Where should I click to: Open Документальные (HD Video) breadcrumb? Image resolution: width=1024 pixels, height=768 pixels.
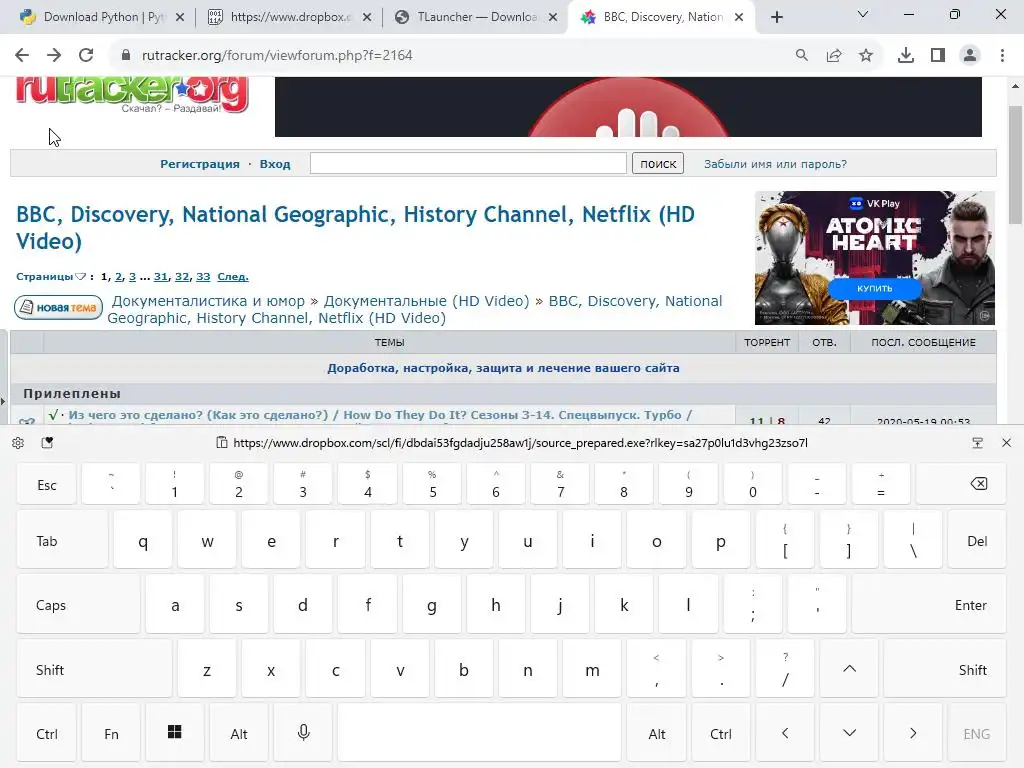pyautogui.click(x=426, y=301)
